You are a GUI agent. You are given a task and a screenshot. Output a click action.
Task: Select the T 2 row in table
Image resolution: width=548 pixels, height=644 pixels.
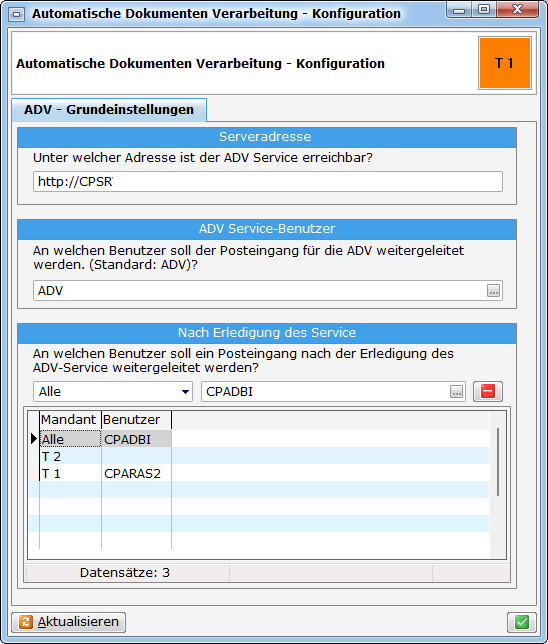tap(259, 456)
